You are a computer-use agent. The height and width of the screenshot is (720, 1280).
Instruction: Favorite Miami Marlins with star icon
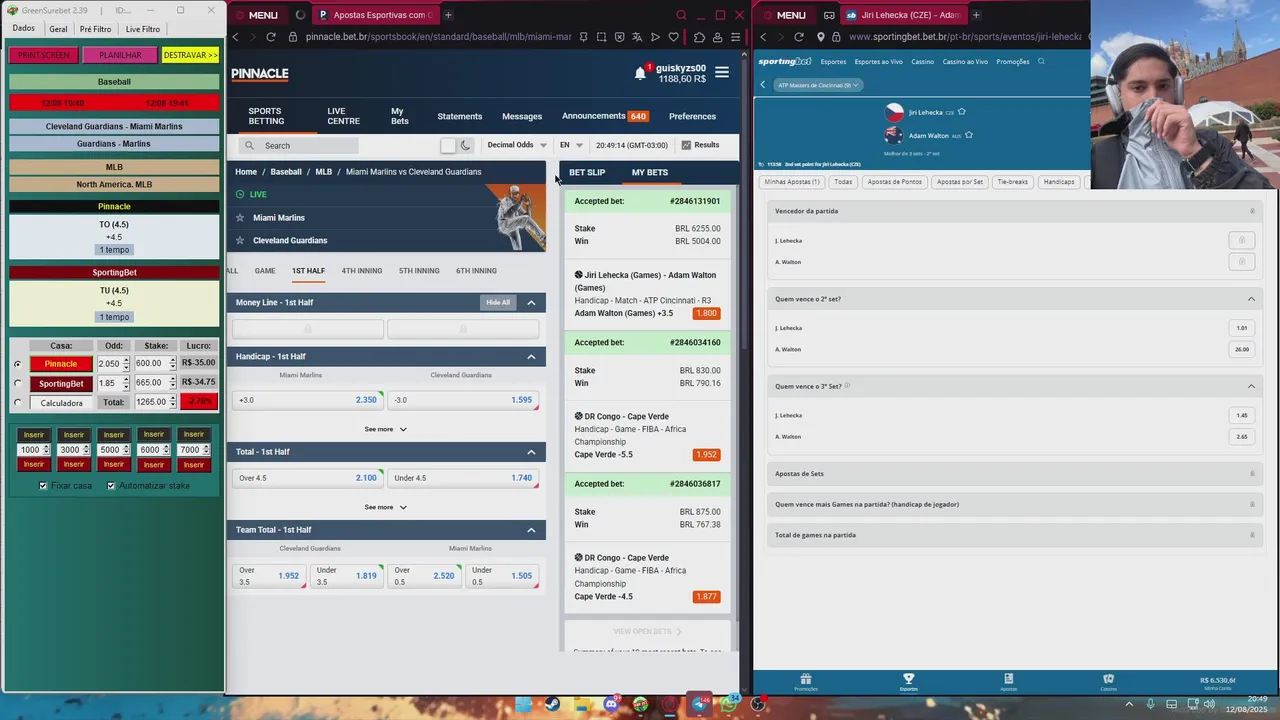[240, 217]
